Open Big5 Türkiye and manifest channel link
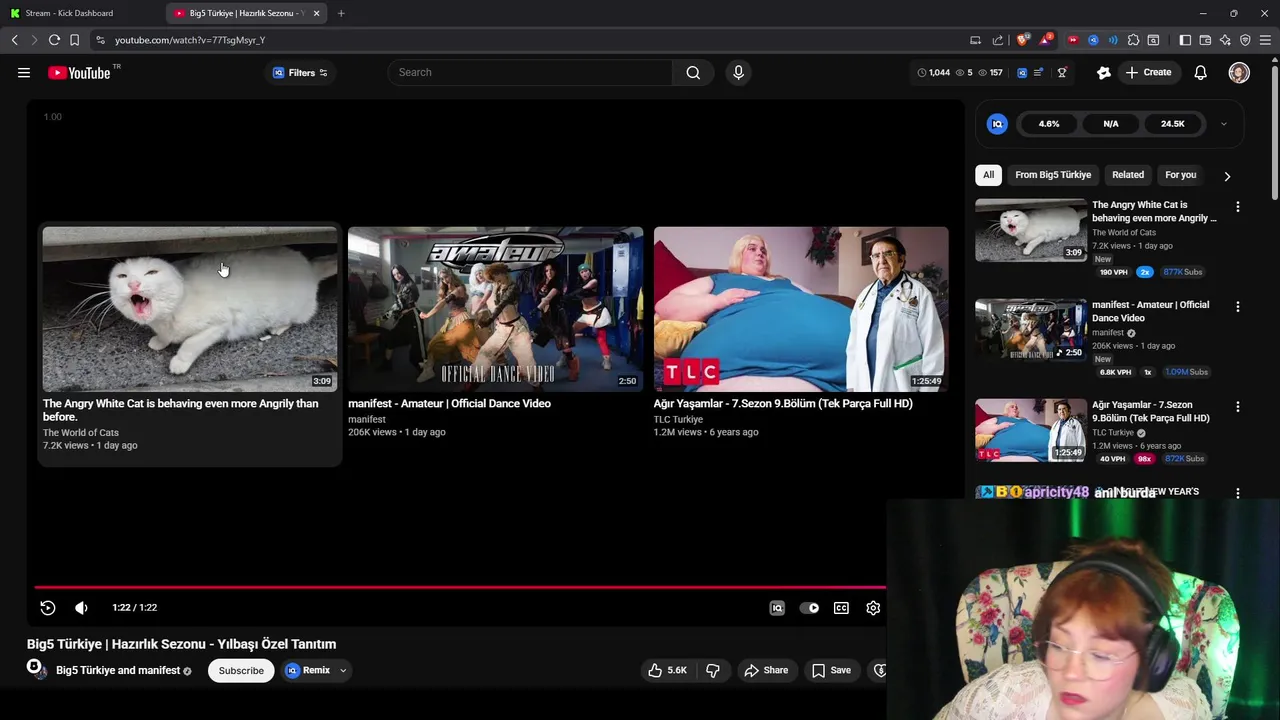Viewport: 1280px width, 720px height. [x=118, y=670]
